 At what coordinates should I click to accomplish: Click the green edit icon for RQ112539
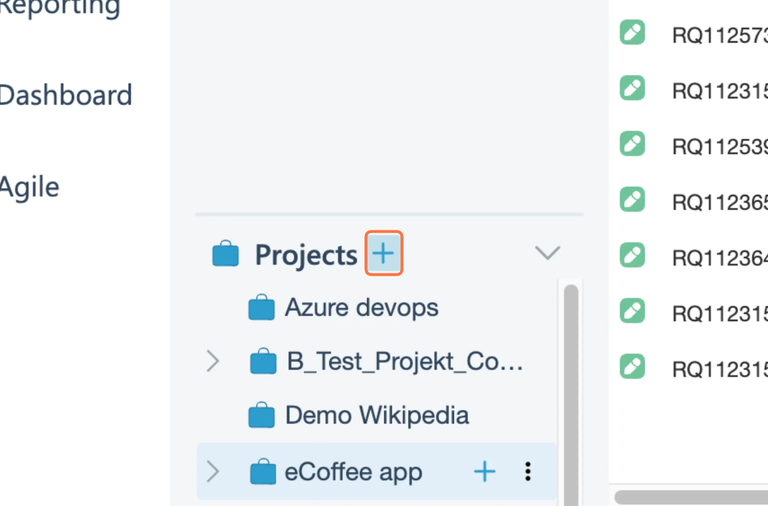pyautogui.click(x=632, y=144)
